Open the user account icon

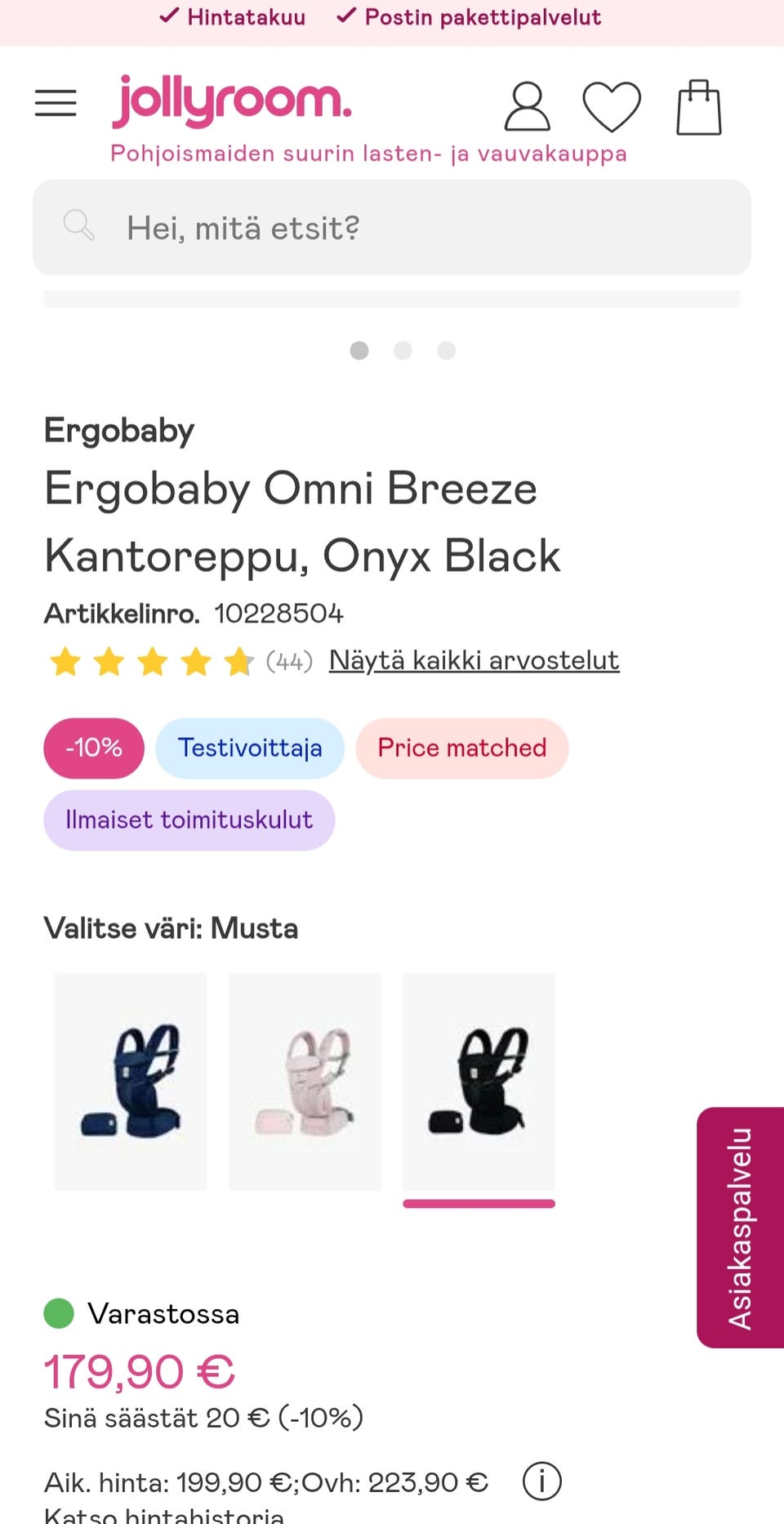pos(527,106)
